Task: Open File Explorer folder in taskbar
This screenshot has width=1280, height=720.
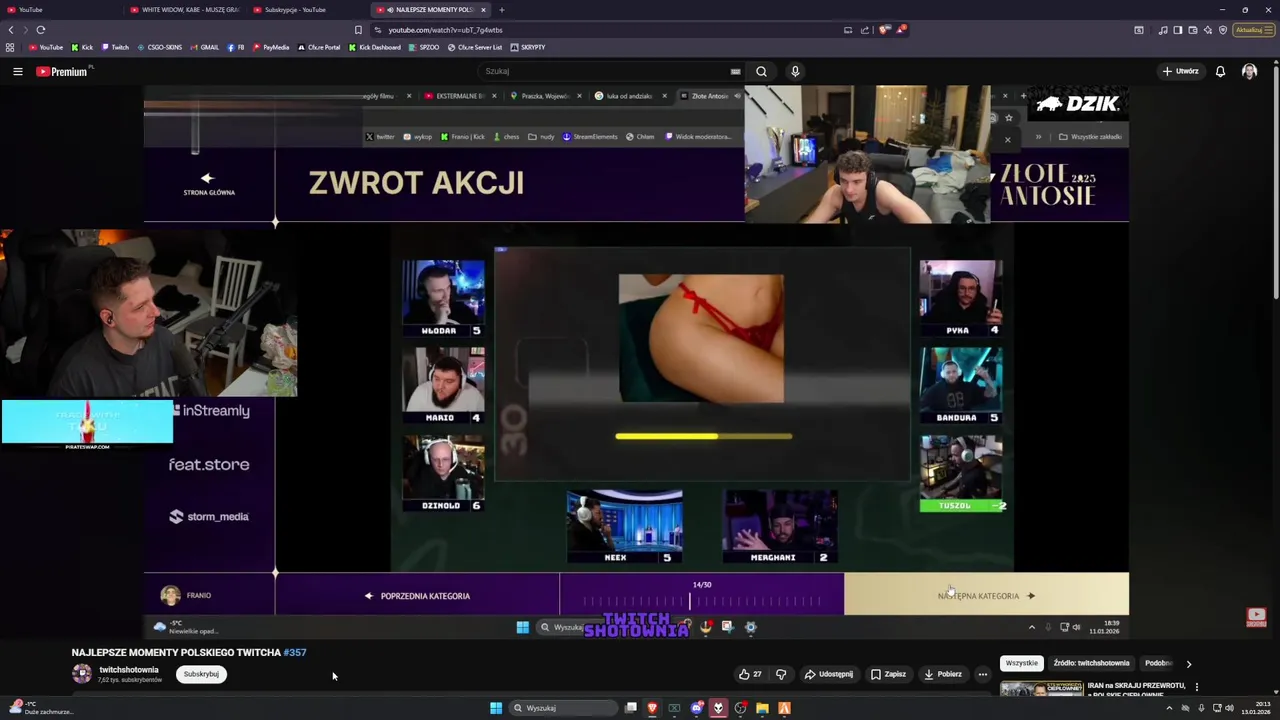Action: [762, 708]
